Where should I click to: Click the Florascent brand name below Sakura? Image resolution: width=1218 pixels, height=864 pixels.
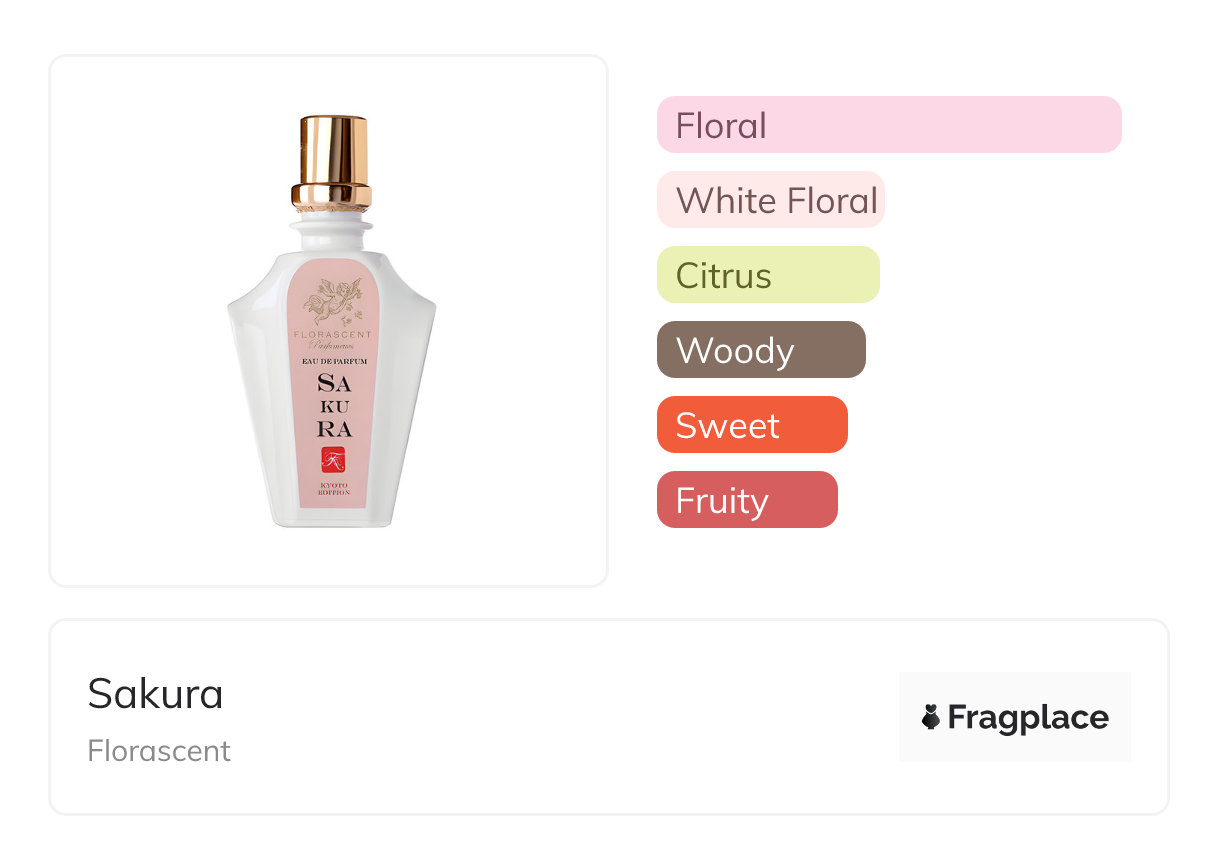(x=159, y=751)
